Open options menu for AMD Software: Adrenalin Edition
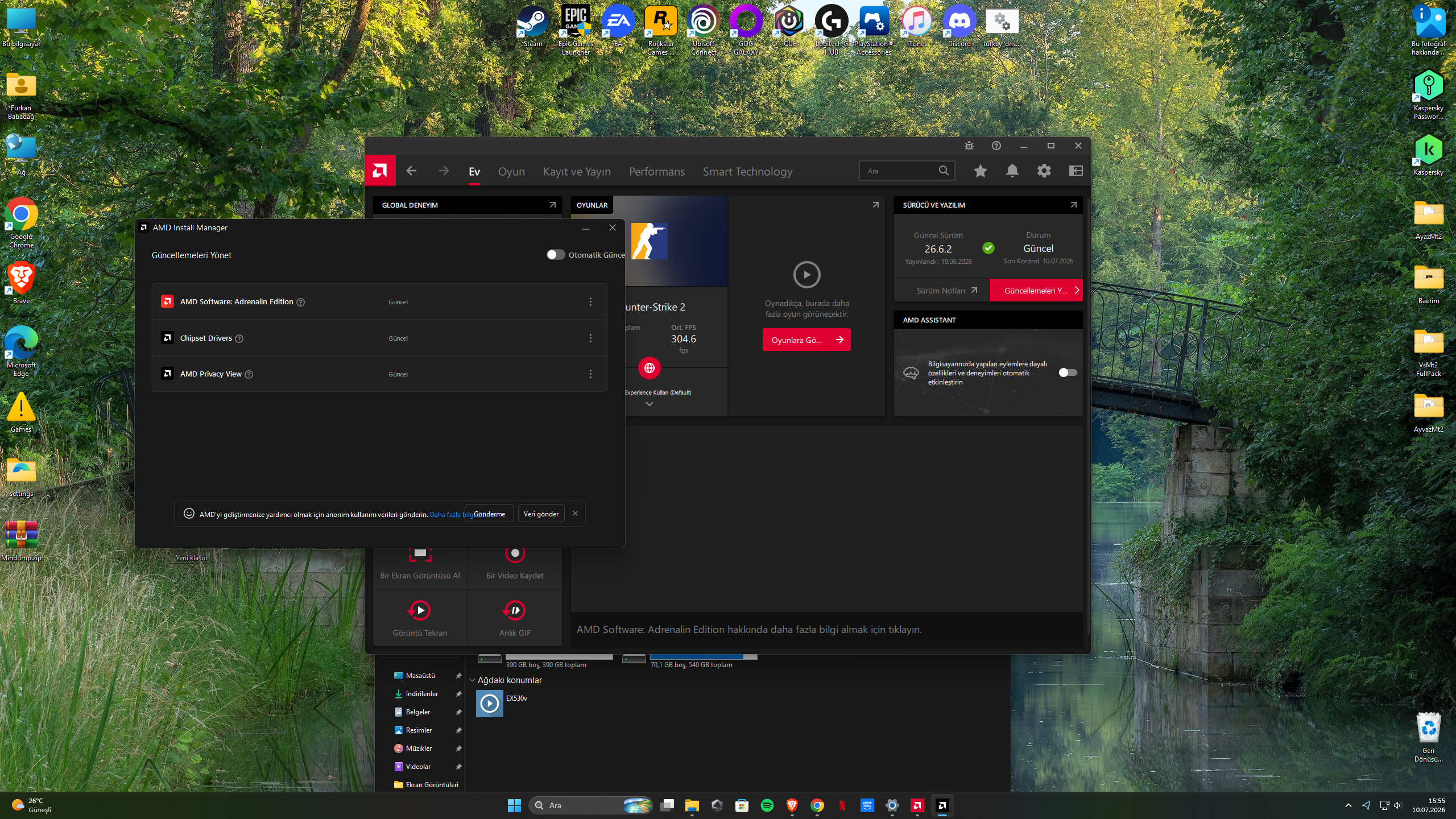 click(x=590, y=302)
